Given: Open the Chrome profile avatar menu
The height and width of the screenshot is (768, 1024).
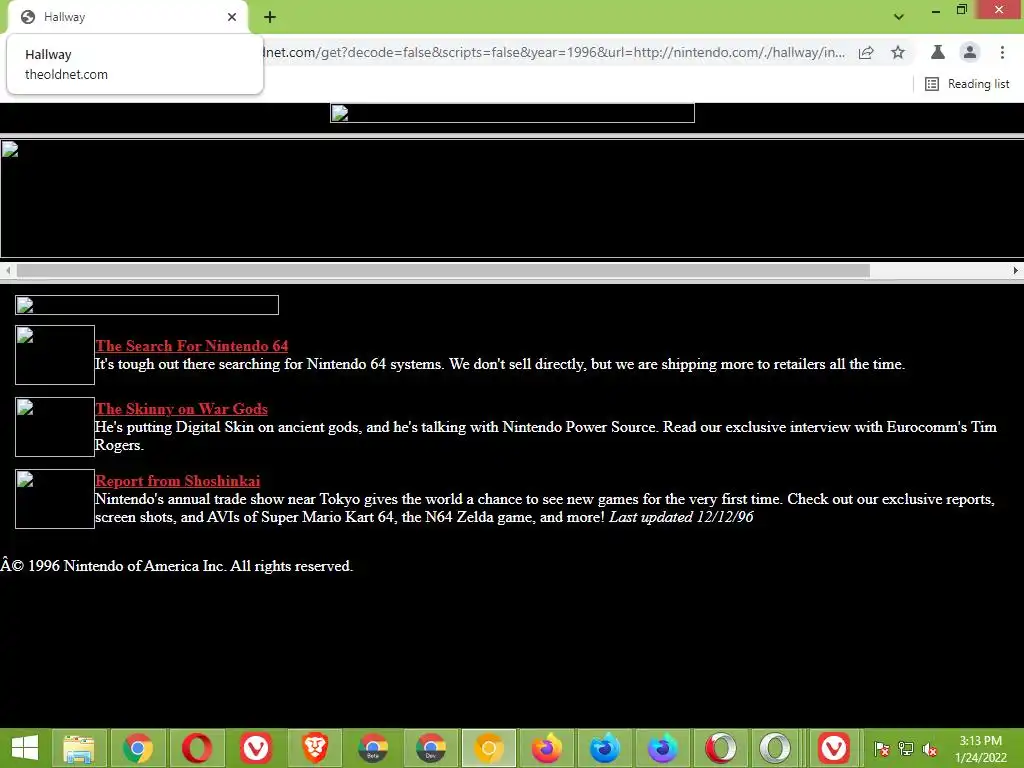Looking at the screenshot, I should (970, 52).
